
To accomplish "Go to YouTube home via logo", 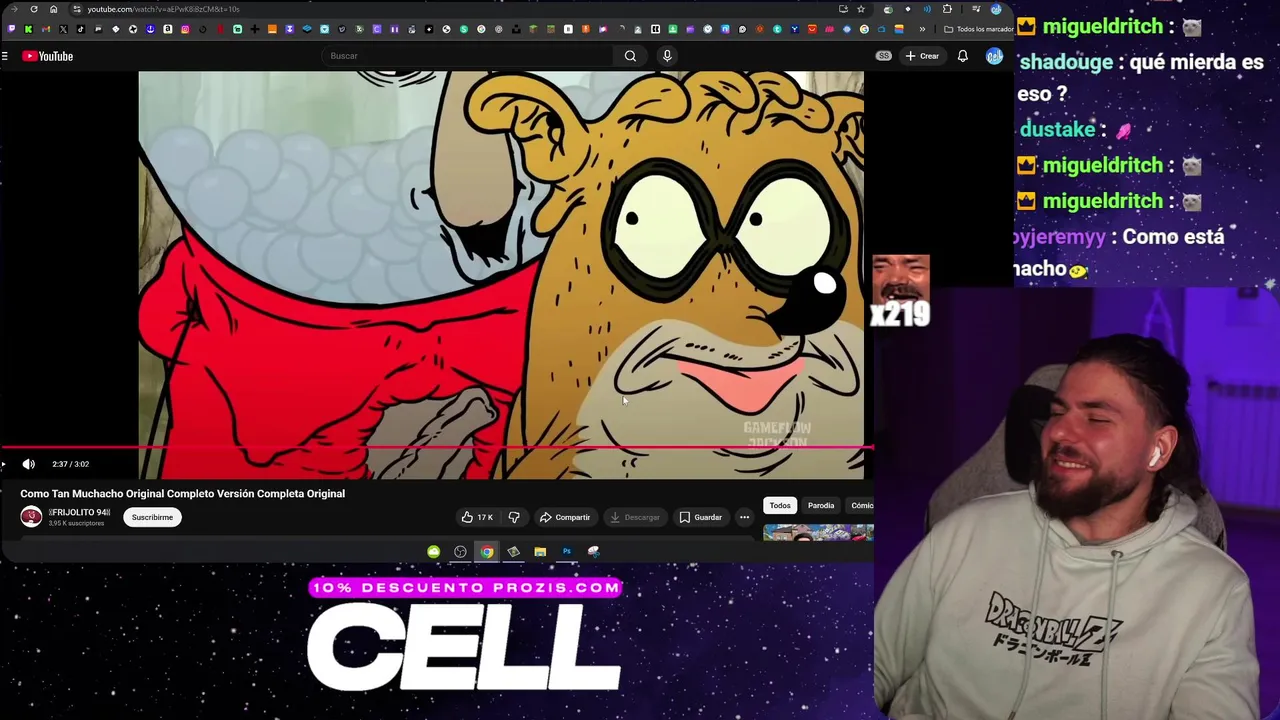I will (48, 56).
